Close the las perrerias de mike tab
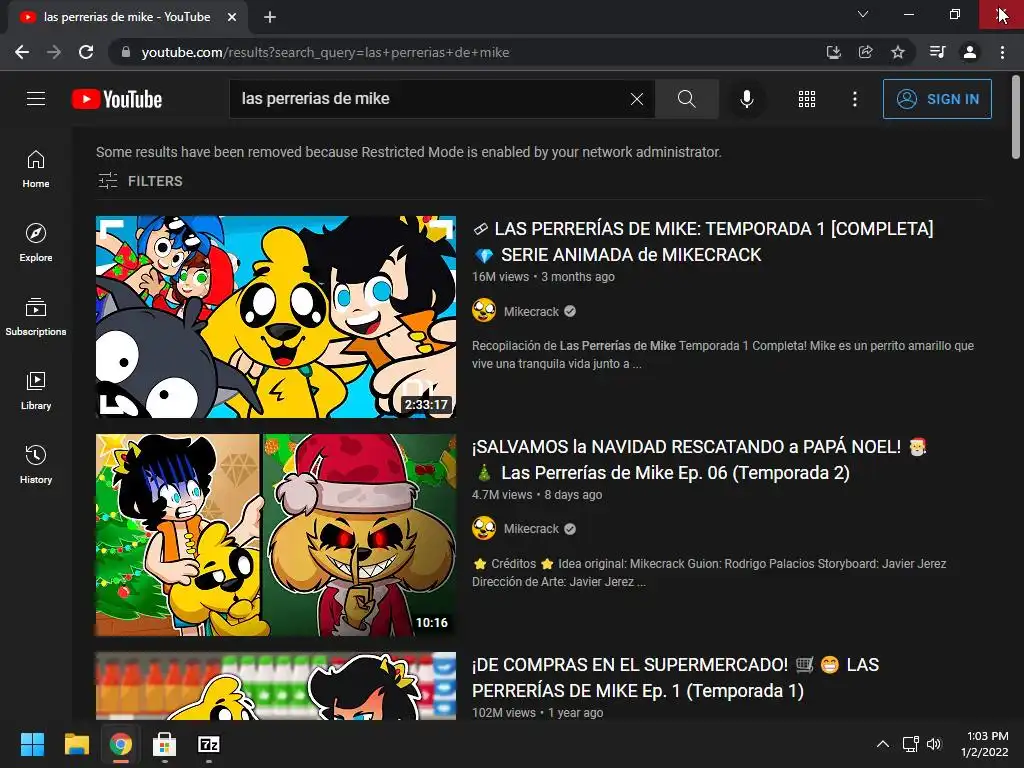 [x=232, y=17]
